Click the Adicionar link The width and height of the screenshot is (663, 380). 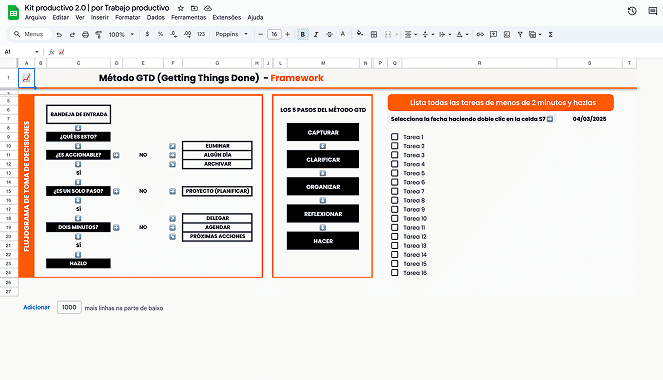(x=36, y=307)
